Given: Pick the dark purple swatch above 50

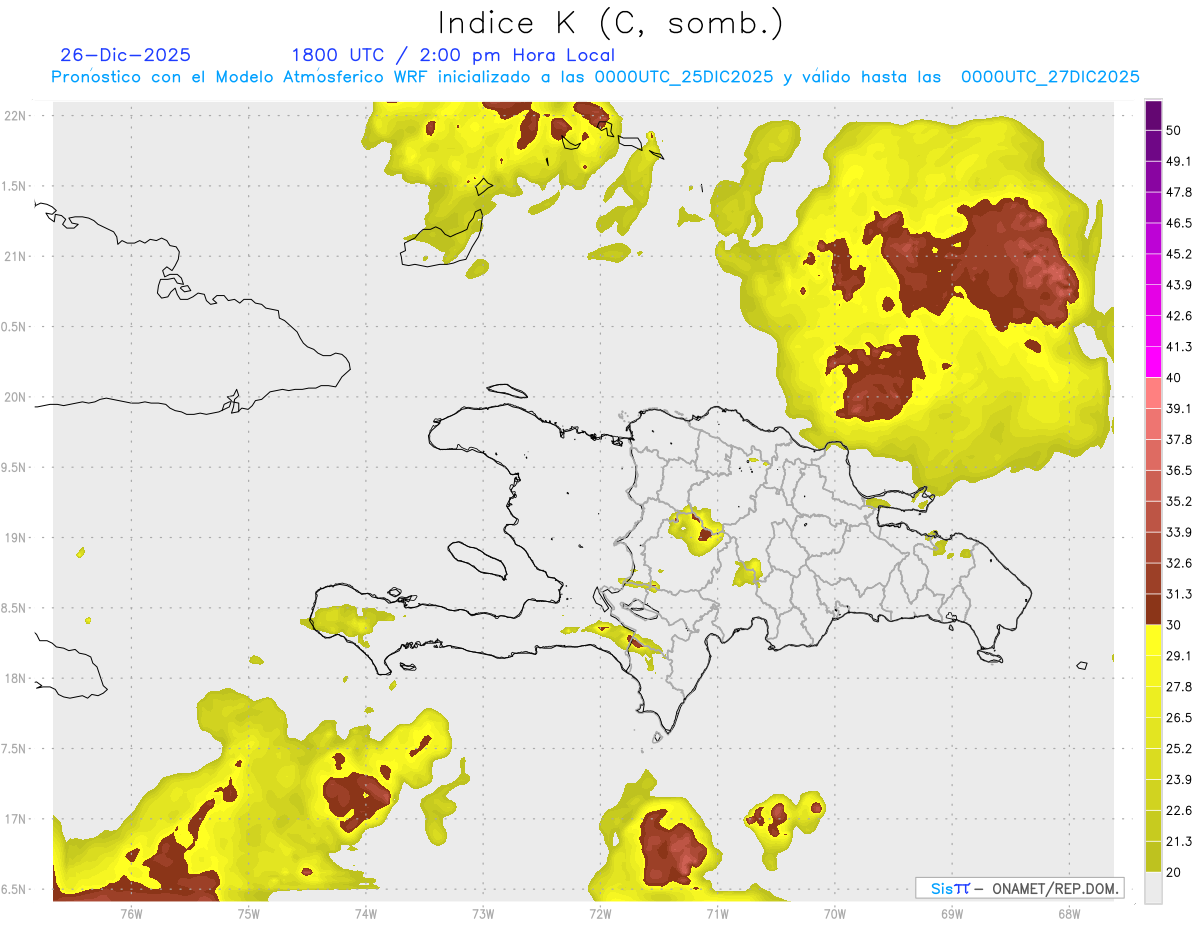Looking at the screenshot, I should pyautogui.click(x=1153, y=115).
